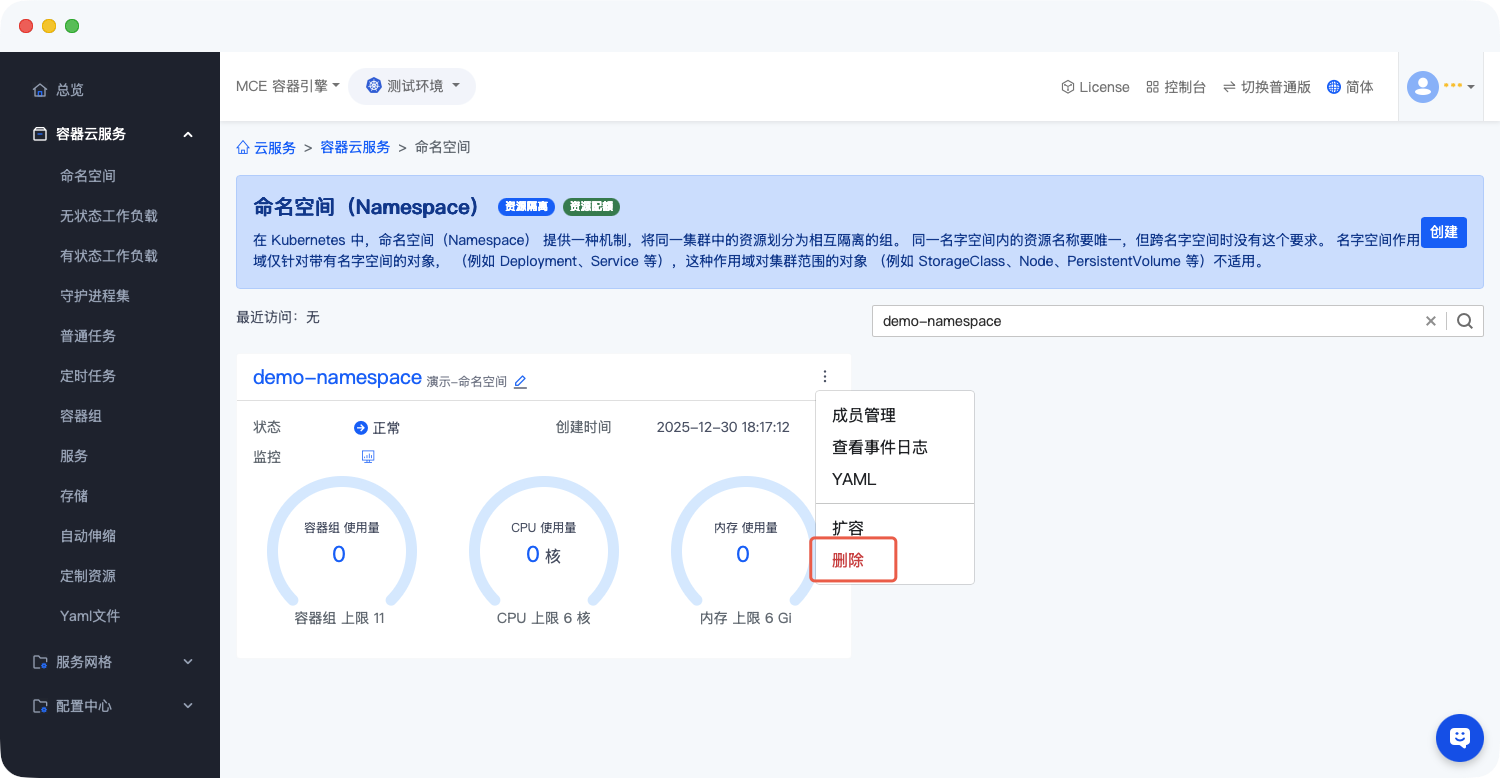Open the monitoring chart icon
1500x778 pixels.
[x=367, y=457]
